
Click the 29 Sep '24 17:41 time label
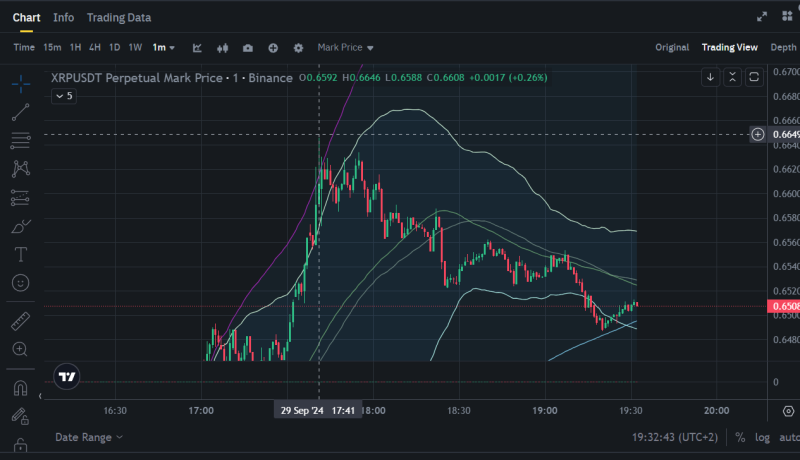(317, 411)
